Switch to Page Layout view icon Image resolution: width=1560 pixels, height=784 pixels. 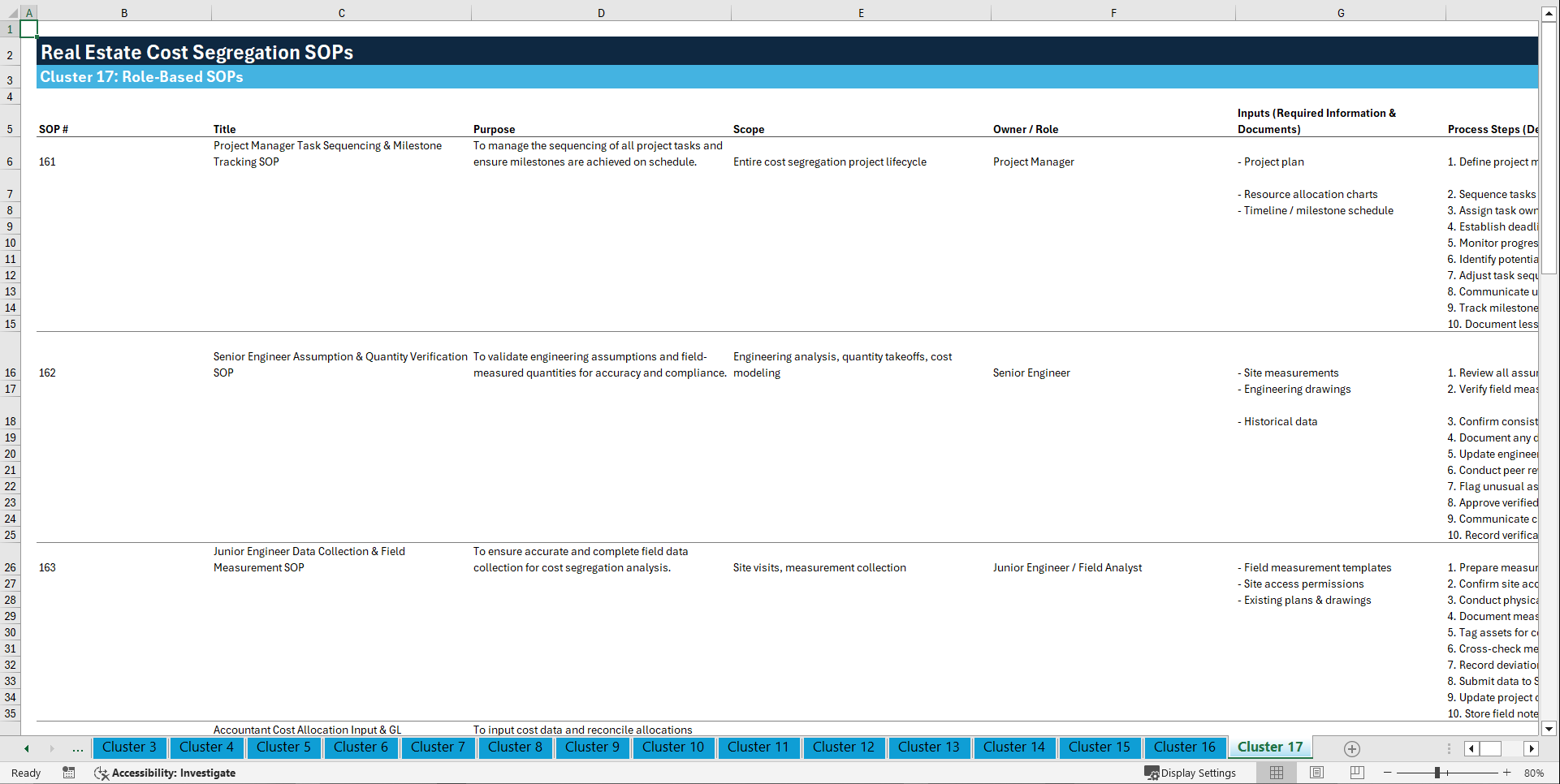click(x=1316, y=773)
